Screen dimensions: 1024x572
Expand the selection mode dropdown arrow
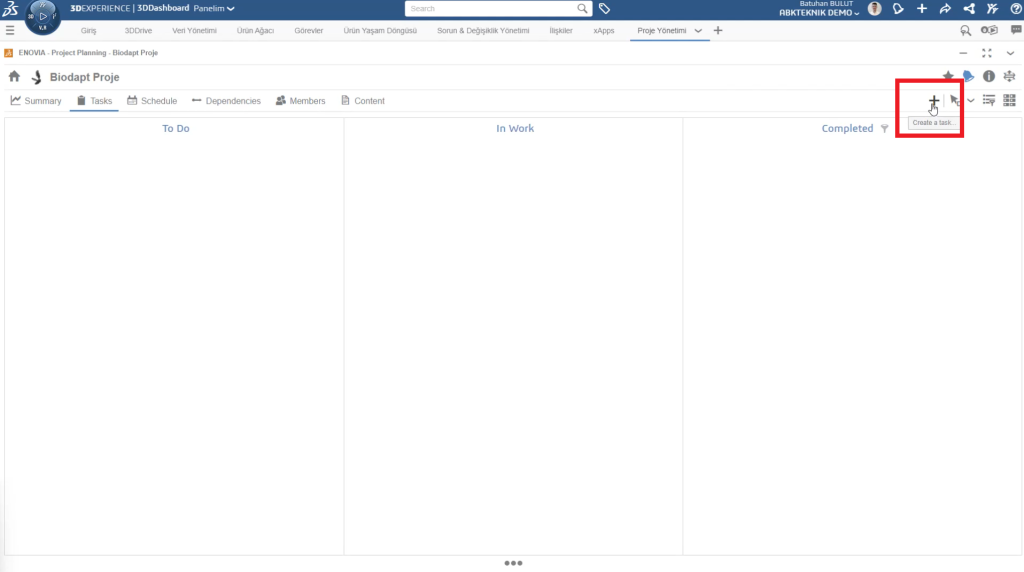(x=971, y=100)
